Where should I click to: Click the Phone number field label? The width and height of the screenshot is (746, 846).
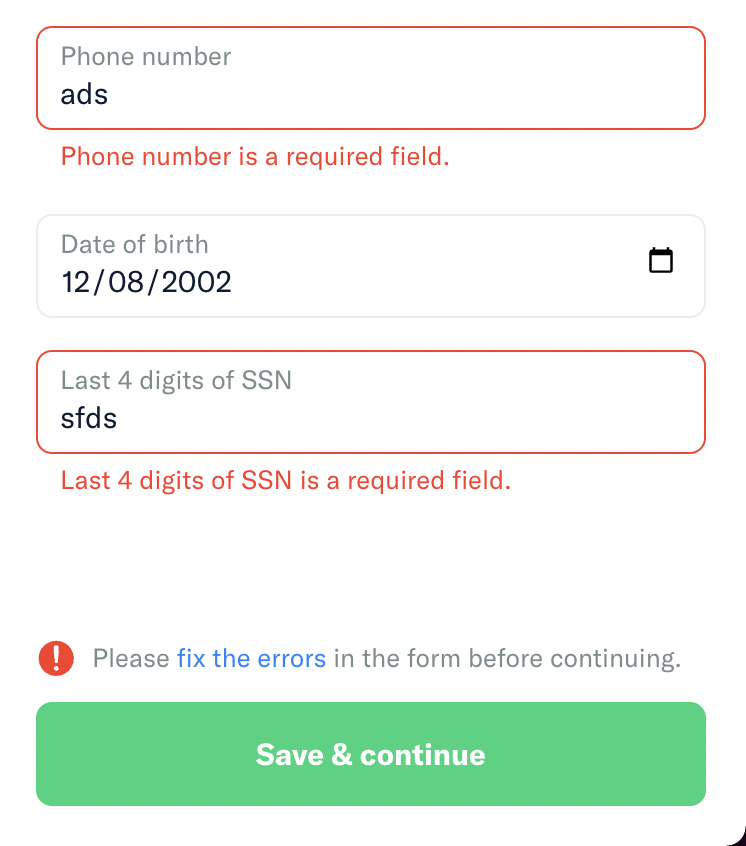145,57
